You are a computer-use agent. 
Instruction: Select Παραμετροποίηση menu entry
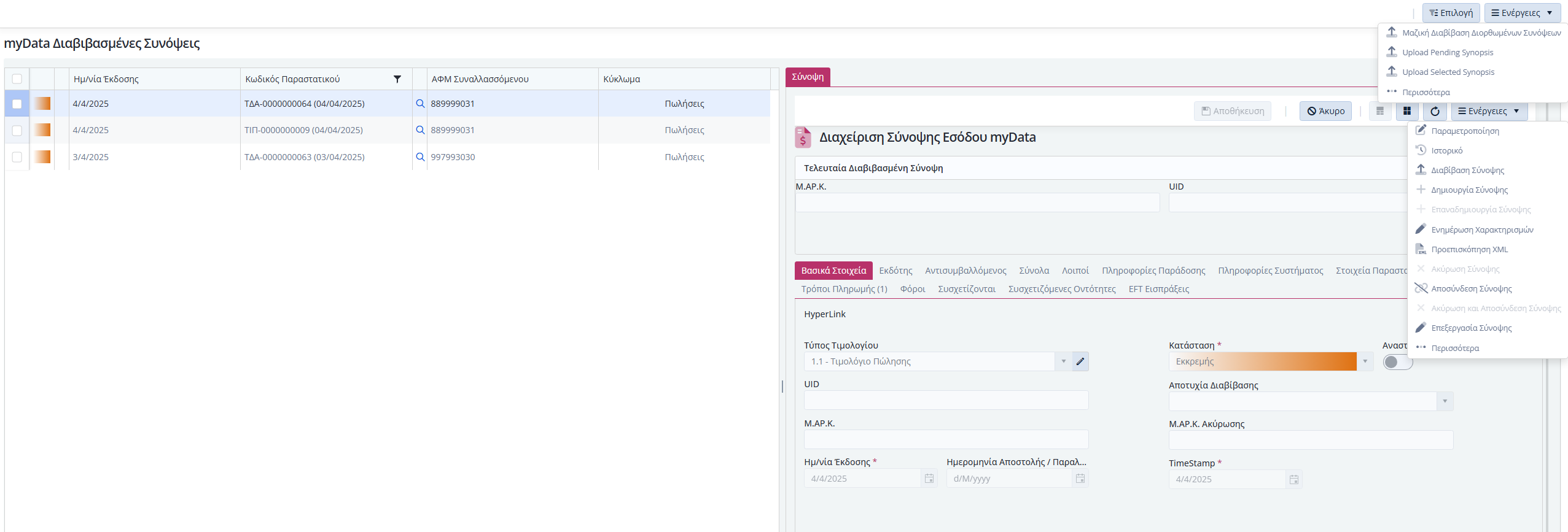(x=1488, y=131)
